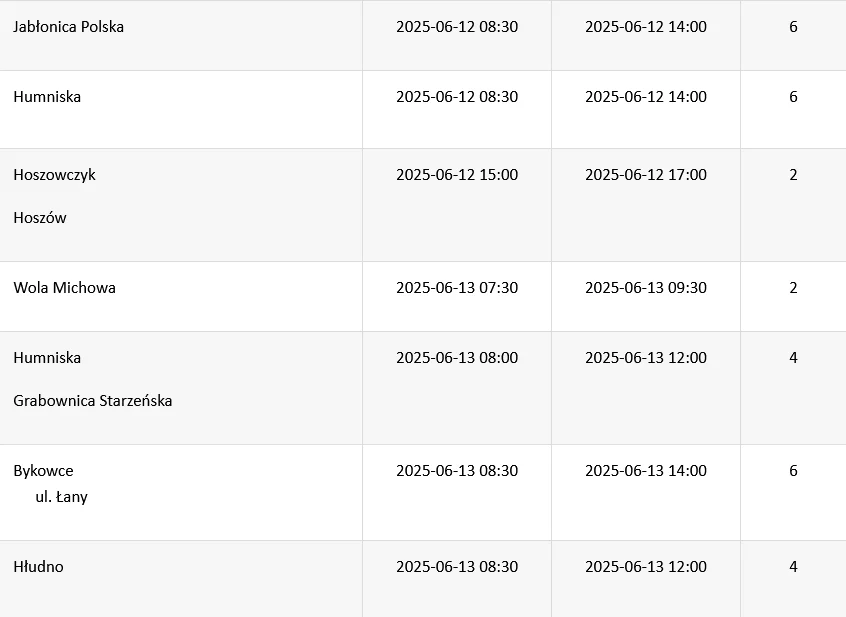Select the Bykowce location name
Screen dimensions: 846x617
pyautogui.click(x=44, y=471)
